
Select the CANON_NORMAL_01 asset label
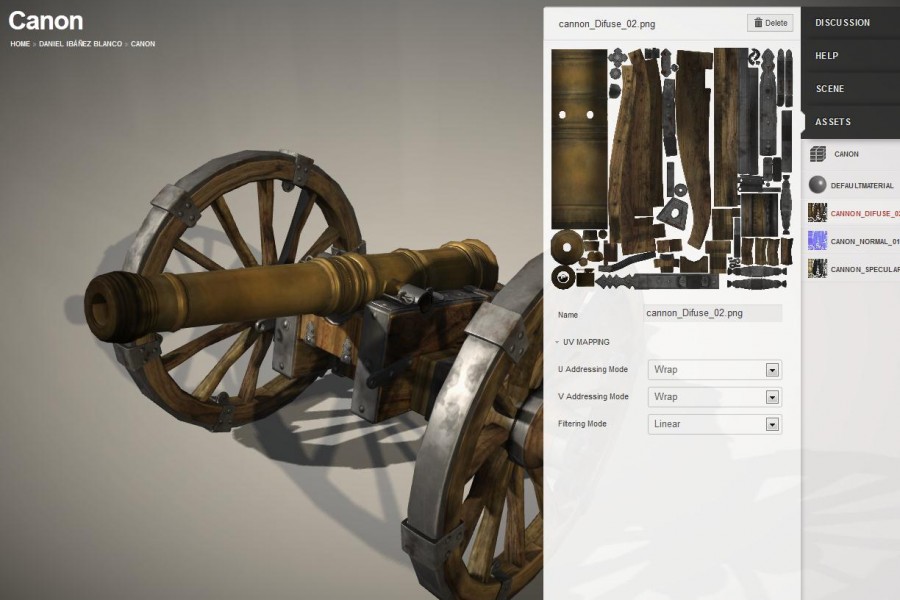click(x=865, y=241)
